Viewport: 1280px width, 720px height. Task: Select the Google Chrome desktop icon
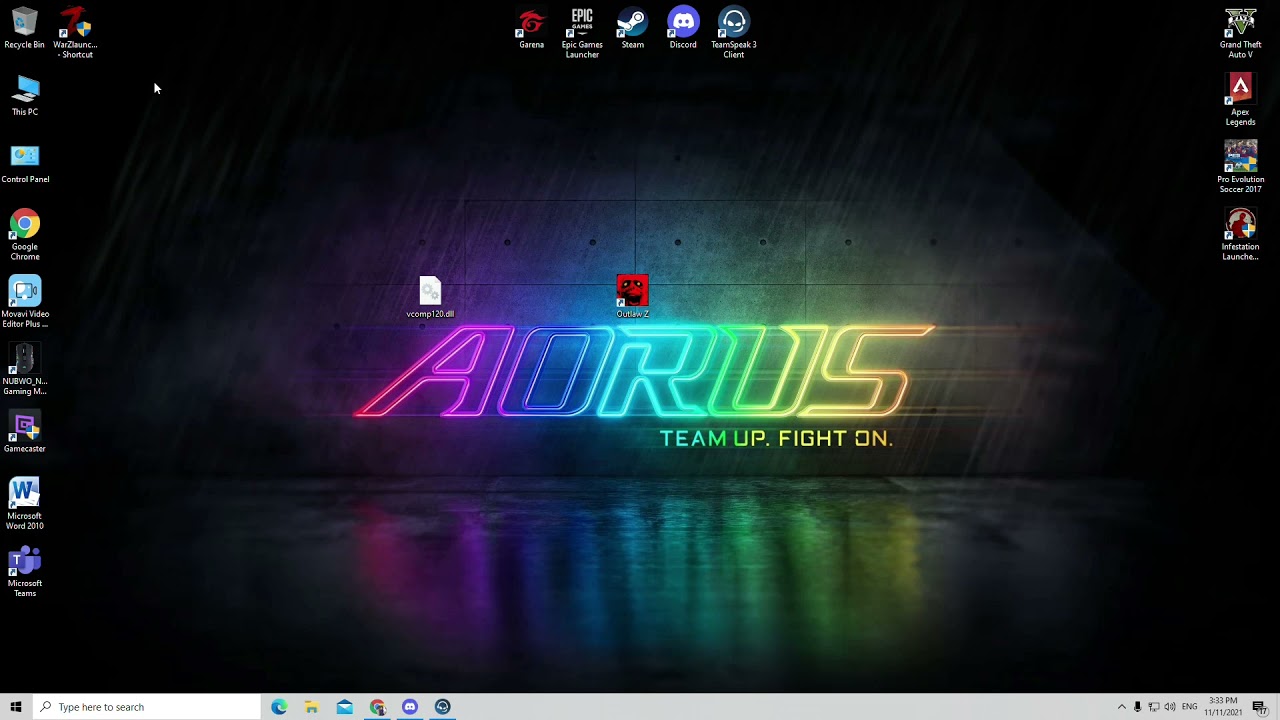click(25, 236)
